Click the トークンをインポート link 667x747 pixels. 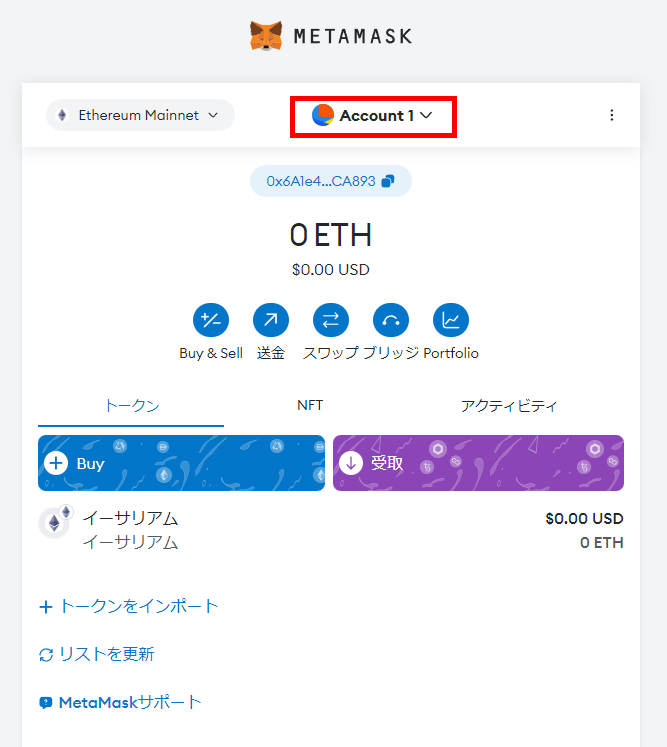point(129,606)
